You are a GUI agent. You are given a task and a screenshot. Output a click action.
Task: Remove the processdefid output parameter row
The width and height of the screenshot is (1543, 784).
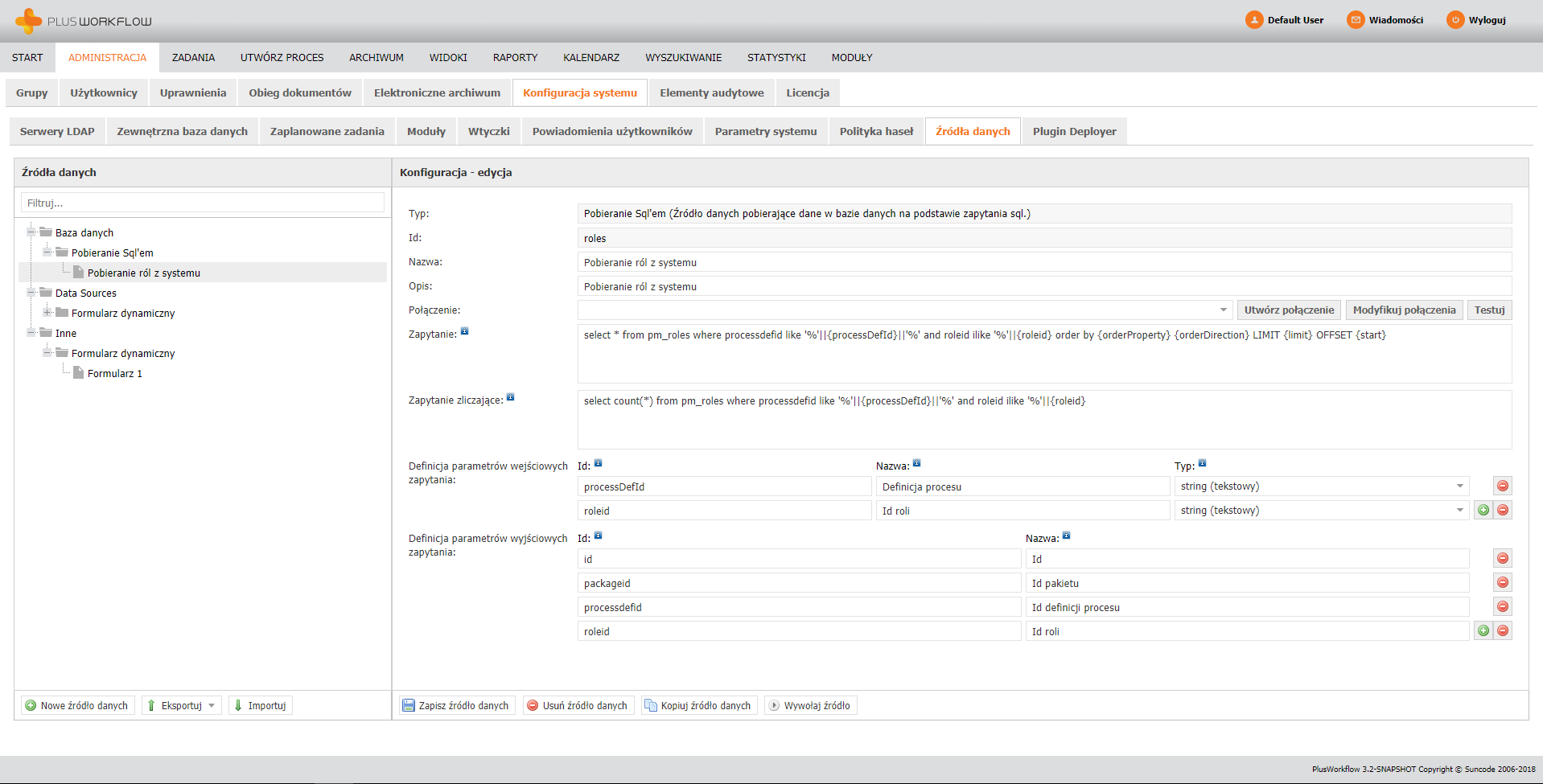click(x=1502, y=606)
